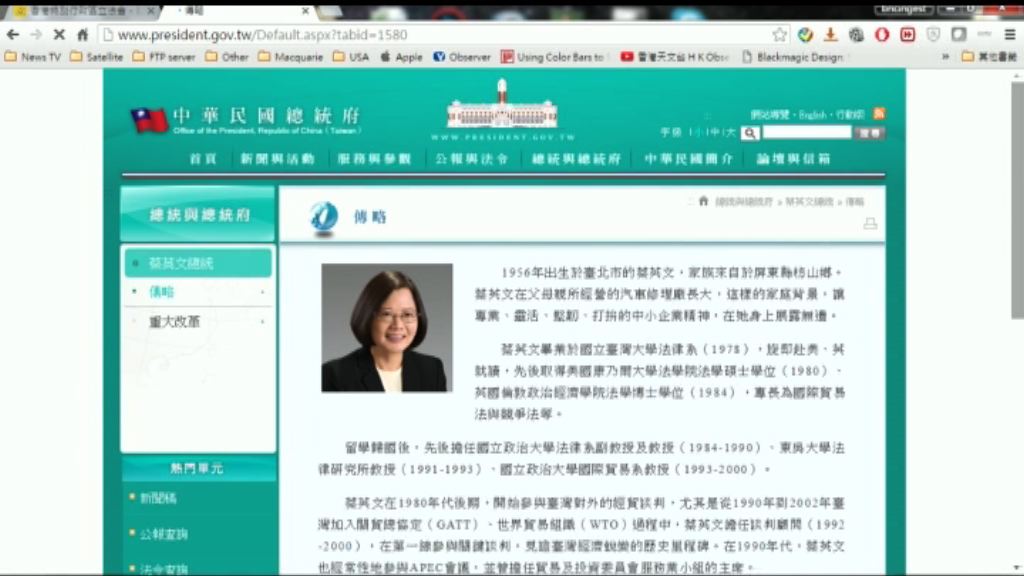Open the Chrome hamburger menu
The height and width of the screenshot is (576, 1024).
tap(1010, 33)
